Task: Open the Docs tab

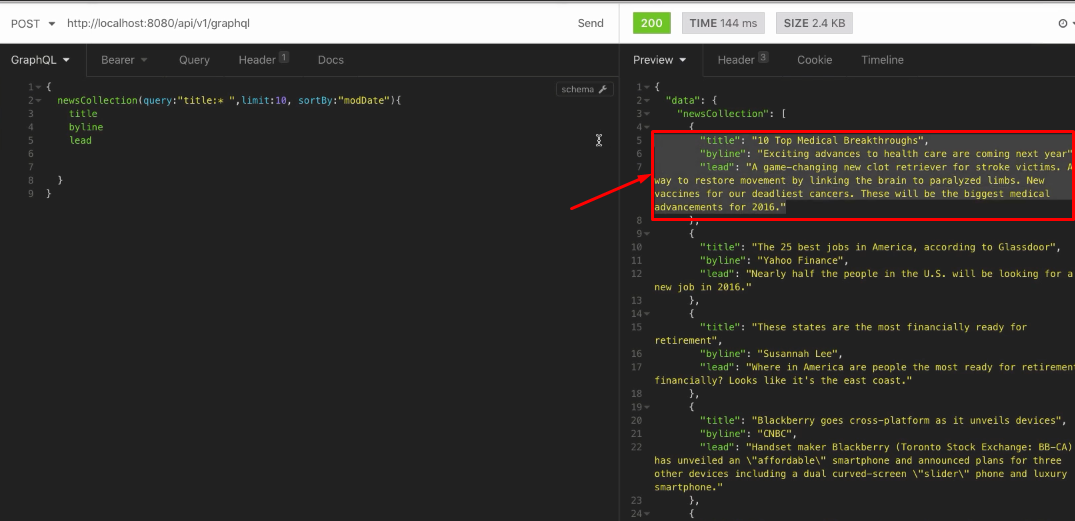Action: [x=331, y=60]
